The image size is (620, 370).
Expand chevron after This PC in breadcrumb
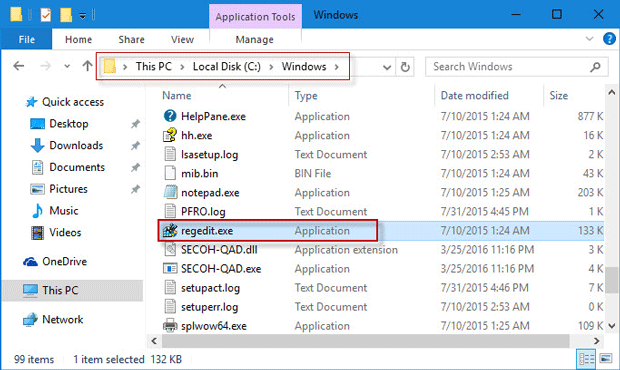pos(182,67)
